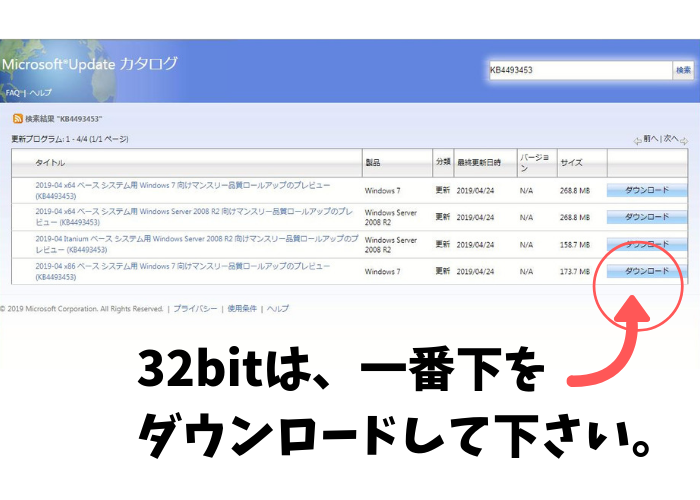Open the 使用条件 footer link
This screenshot has width=700, height=500.
click(x=242, y=308)
